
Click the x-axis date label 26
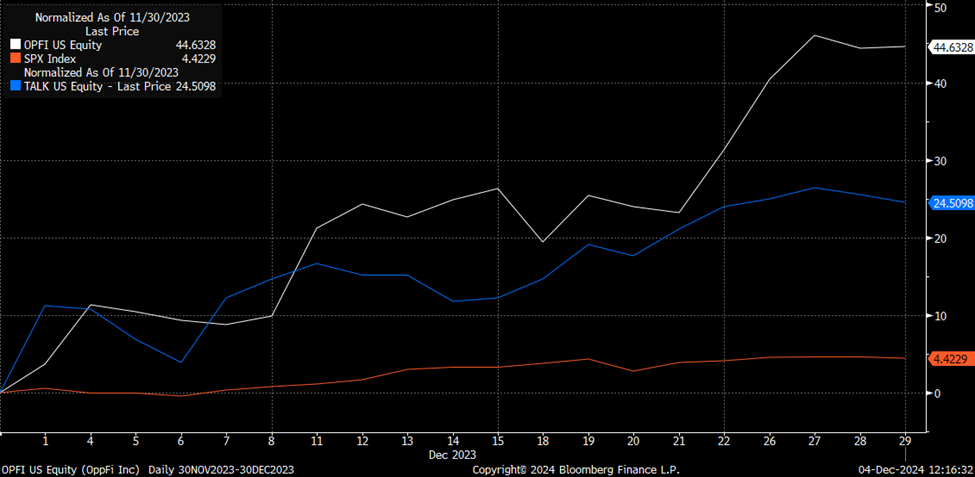point(769,442)
